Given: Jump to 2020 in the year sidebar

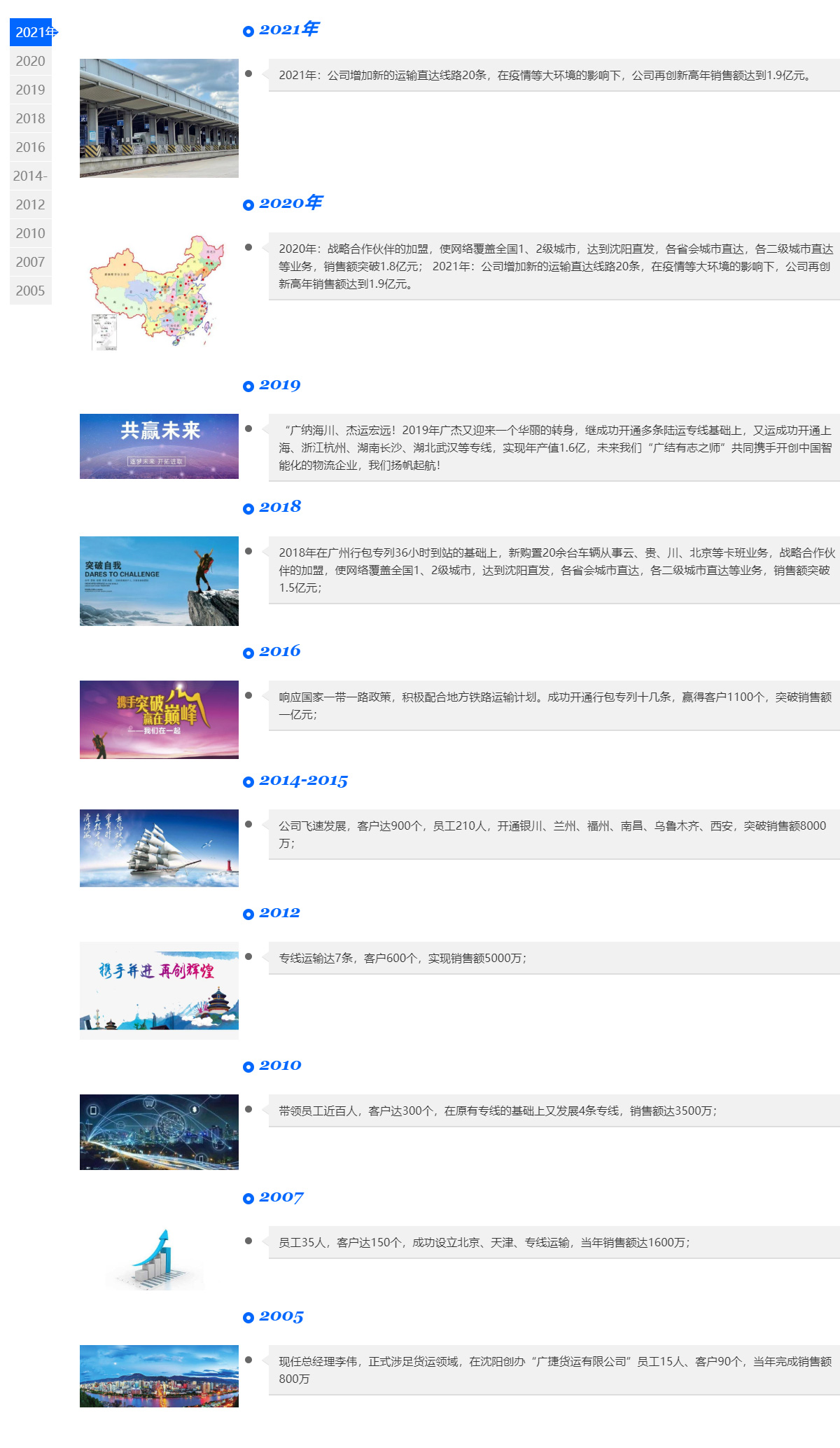Looking at the screenshot, I should click(31, 61).
